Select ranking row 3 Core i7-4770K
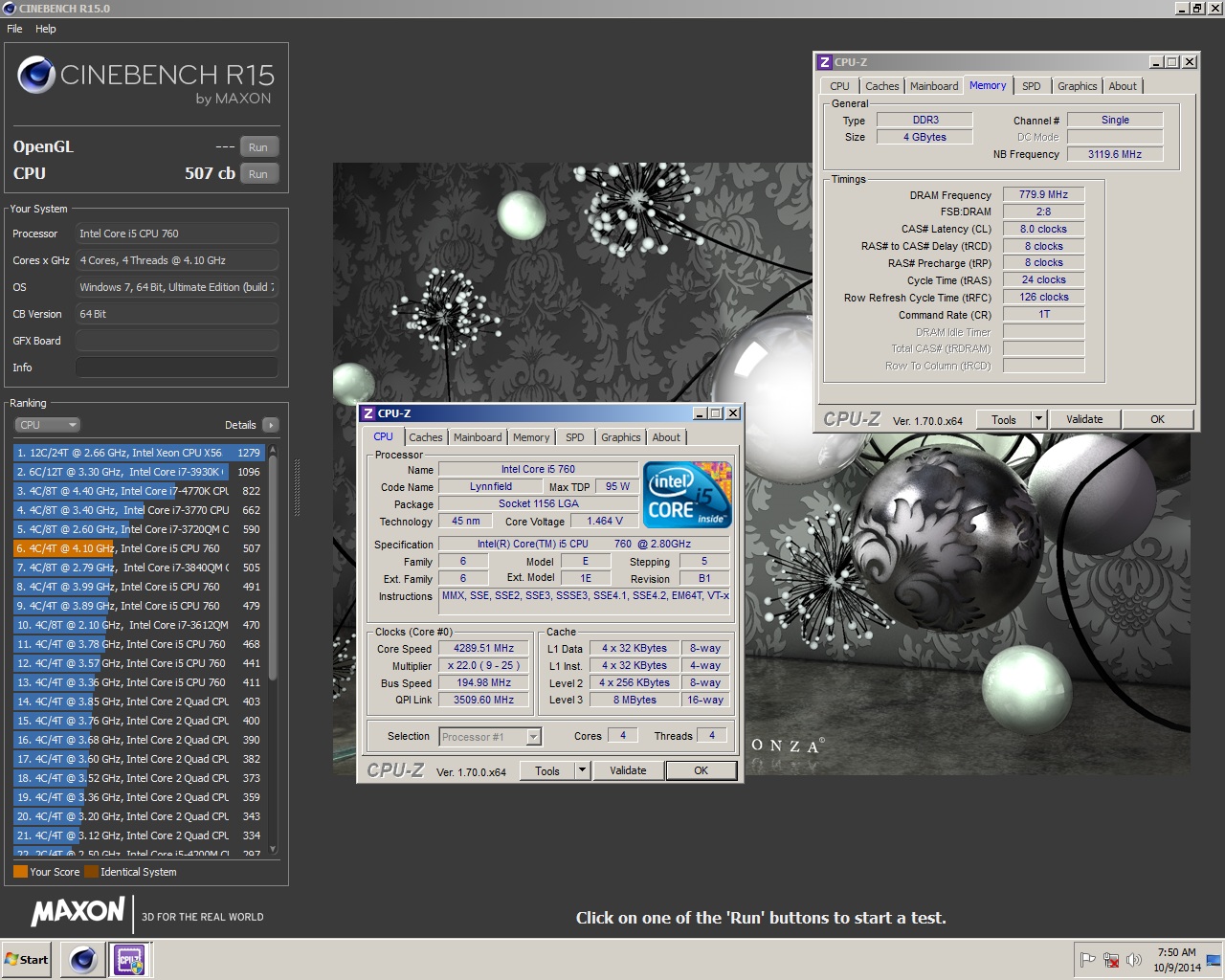 pyautogui.click(x=139, y=491)
